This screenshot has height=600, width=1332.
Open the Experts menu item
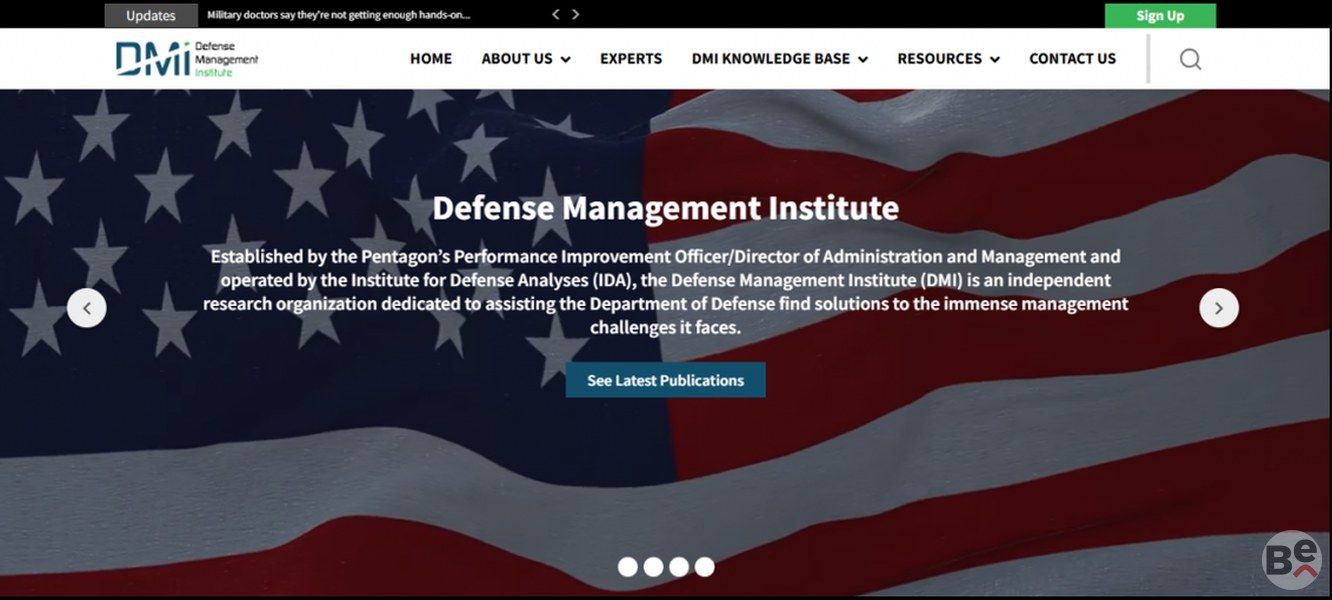631,59
